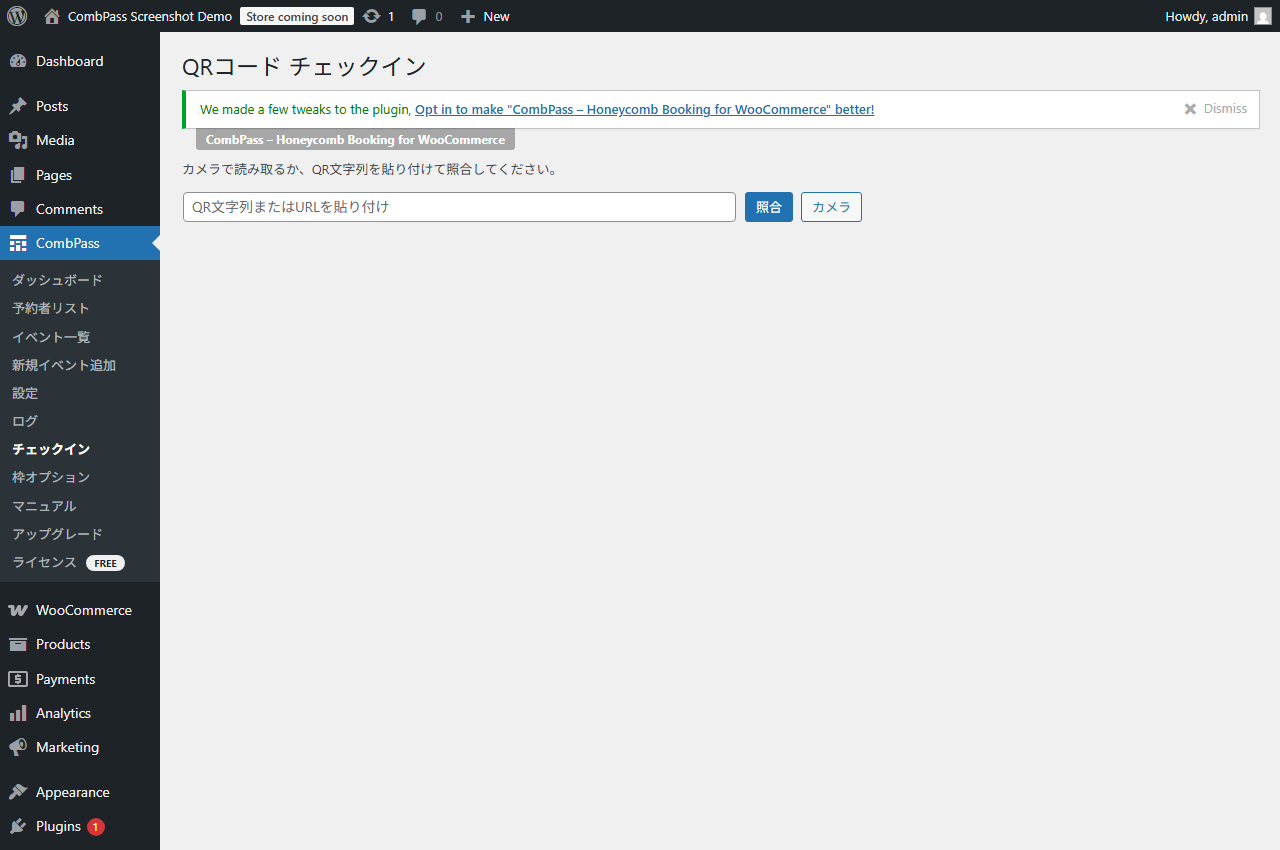Click the updates refresh icon in admin bar
Screen dimensions: 1280x850
(370, 16)
